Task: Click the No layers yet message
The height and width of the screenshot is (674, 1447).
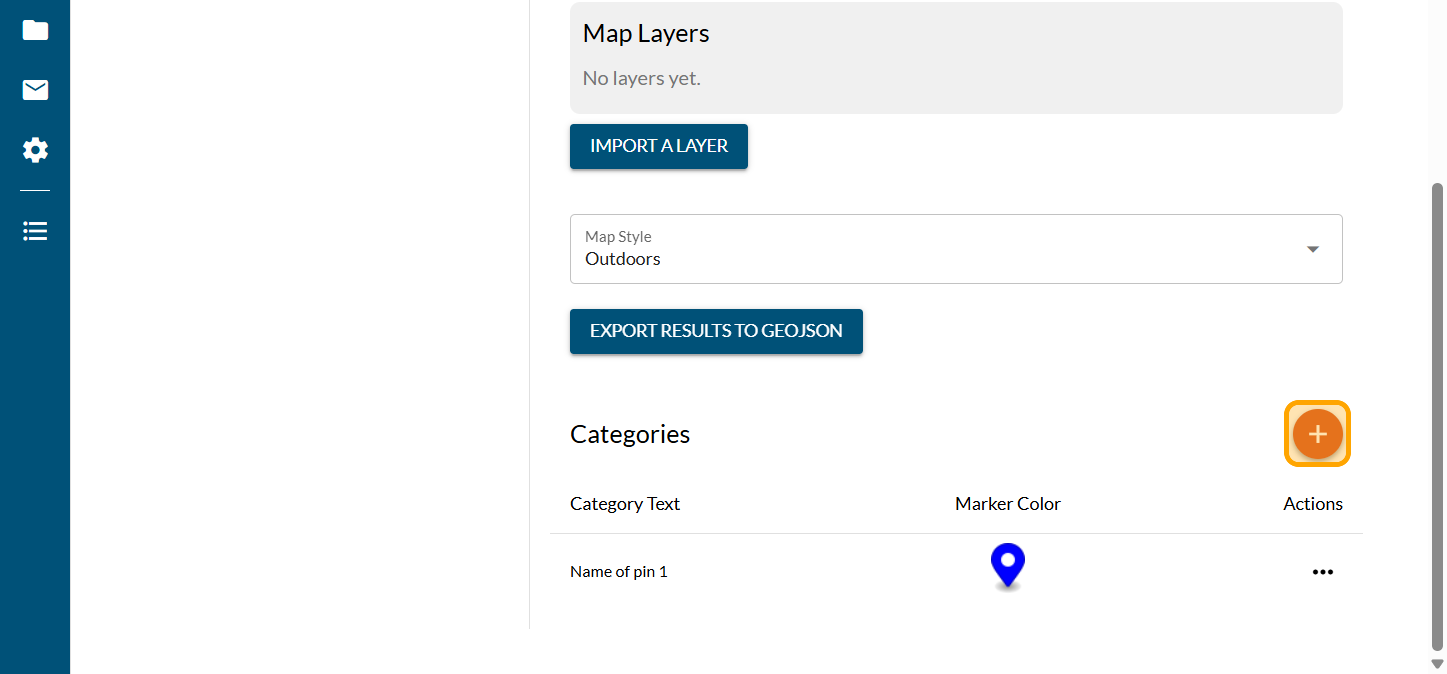Action: click(x=641, y=78)
